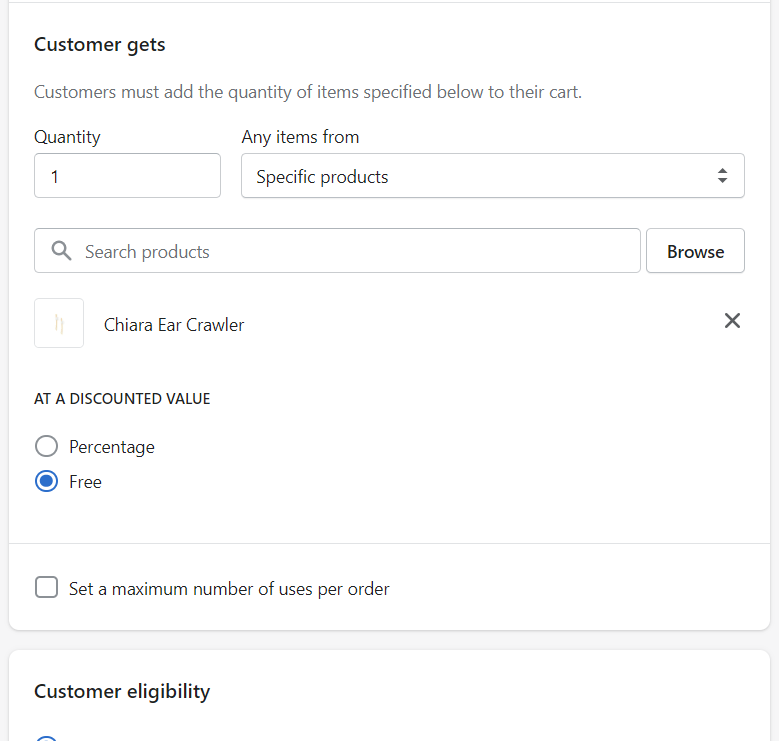Click the Customer eligibility heading
The image size is (779, 741).
tap(122, 691)
